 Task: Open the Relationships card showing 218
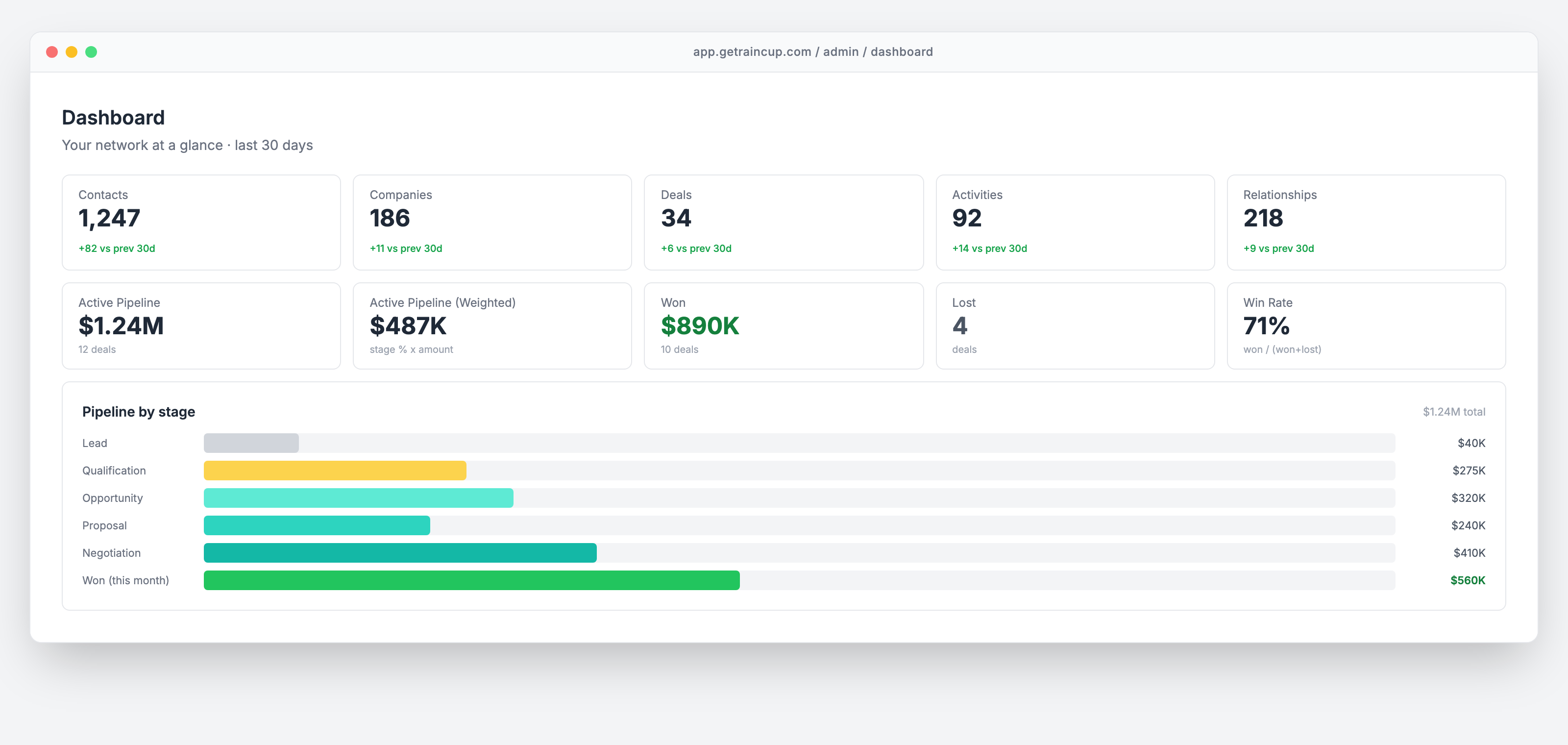(1366, 222)
